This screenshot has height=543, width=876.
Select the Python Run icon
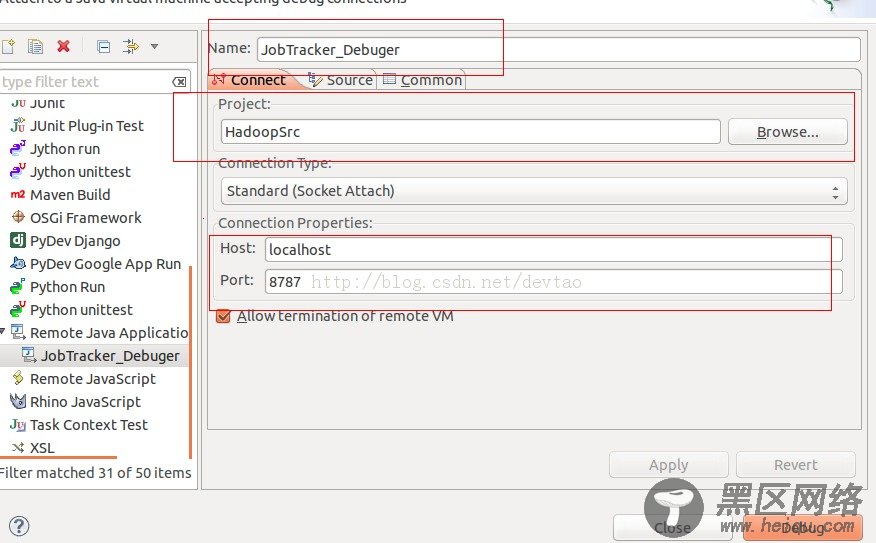coord(18,286)
